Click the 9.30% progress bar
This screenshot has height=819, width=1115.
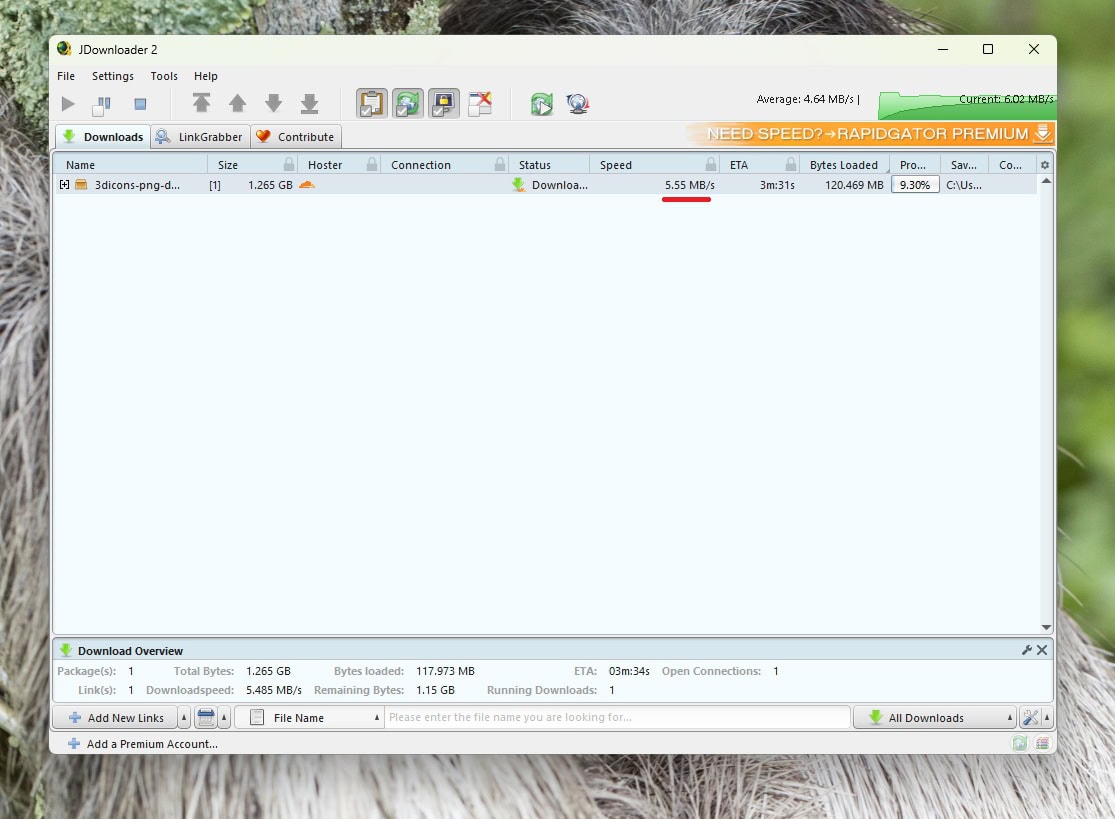click(914, 184)
